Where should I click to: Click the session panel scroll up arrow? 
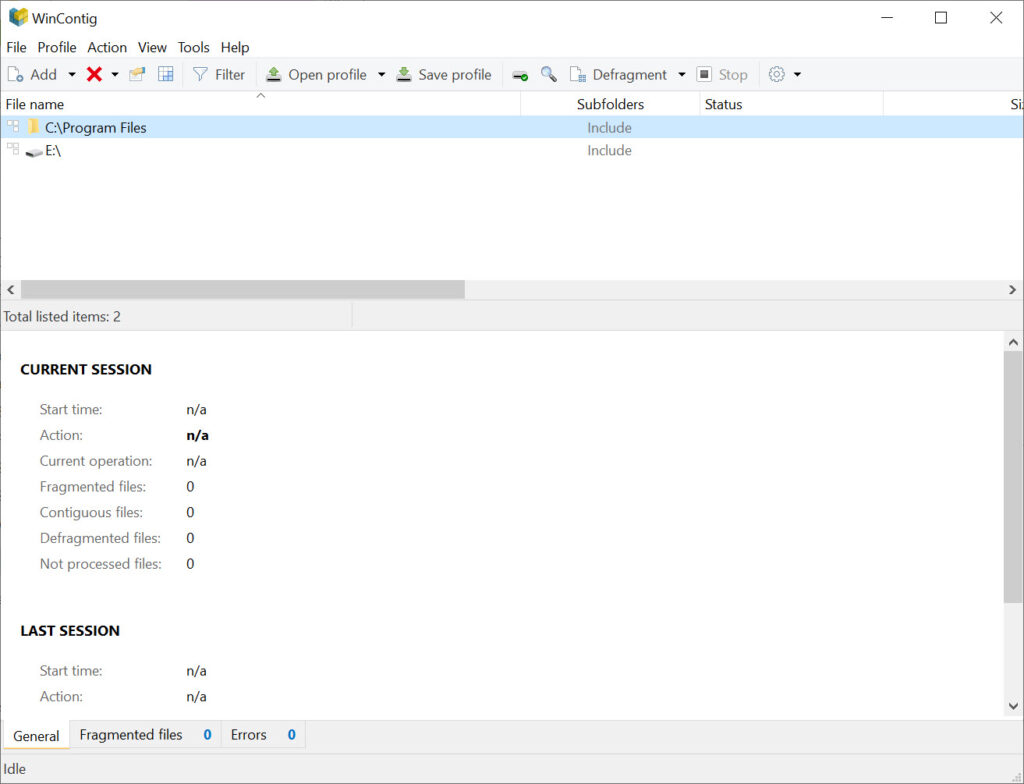point(1013,342)
